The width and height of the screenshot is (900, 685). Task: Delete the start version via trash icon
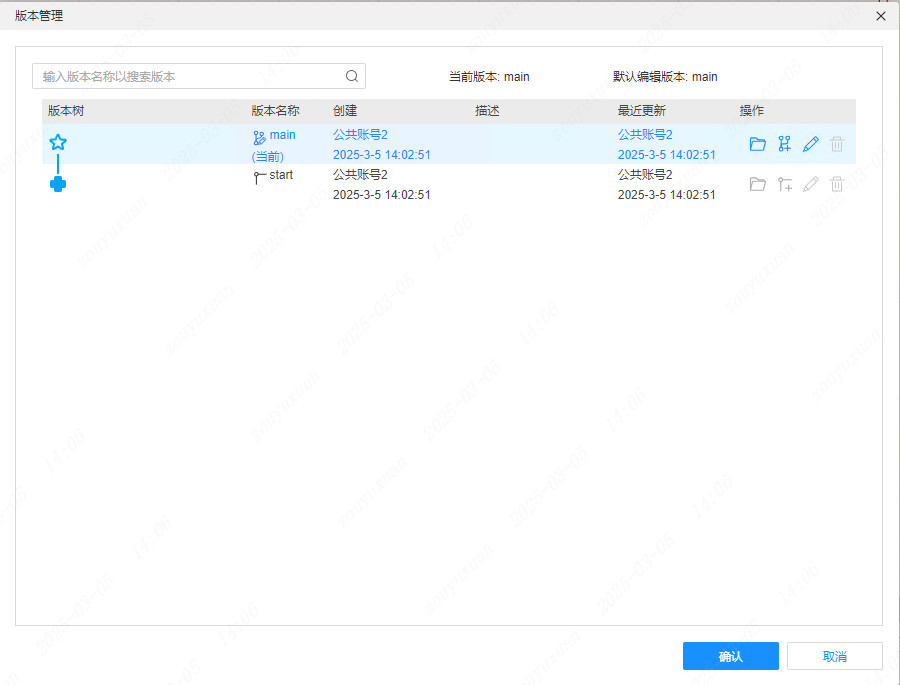coord(836,183)
